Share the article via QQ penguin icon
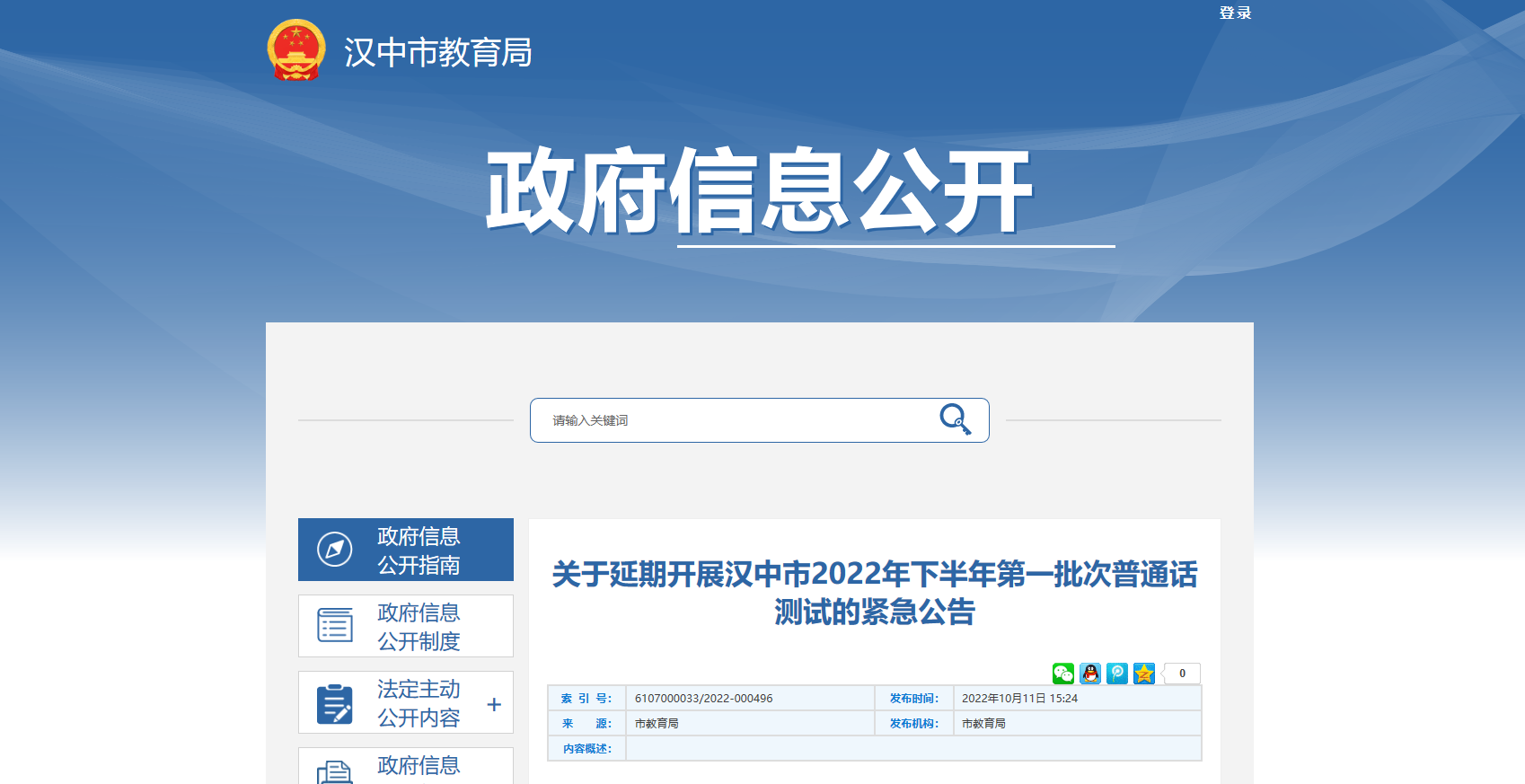The image size is (1525, 784). pyautogui.click(x=1090, y=674)
